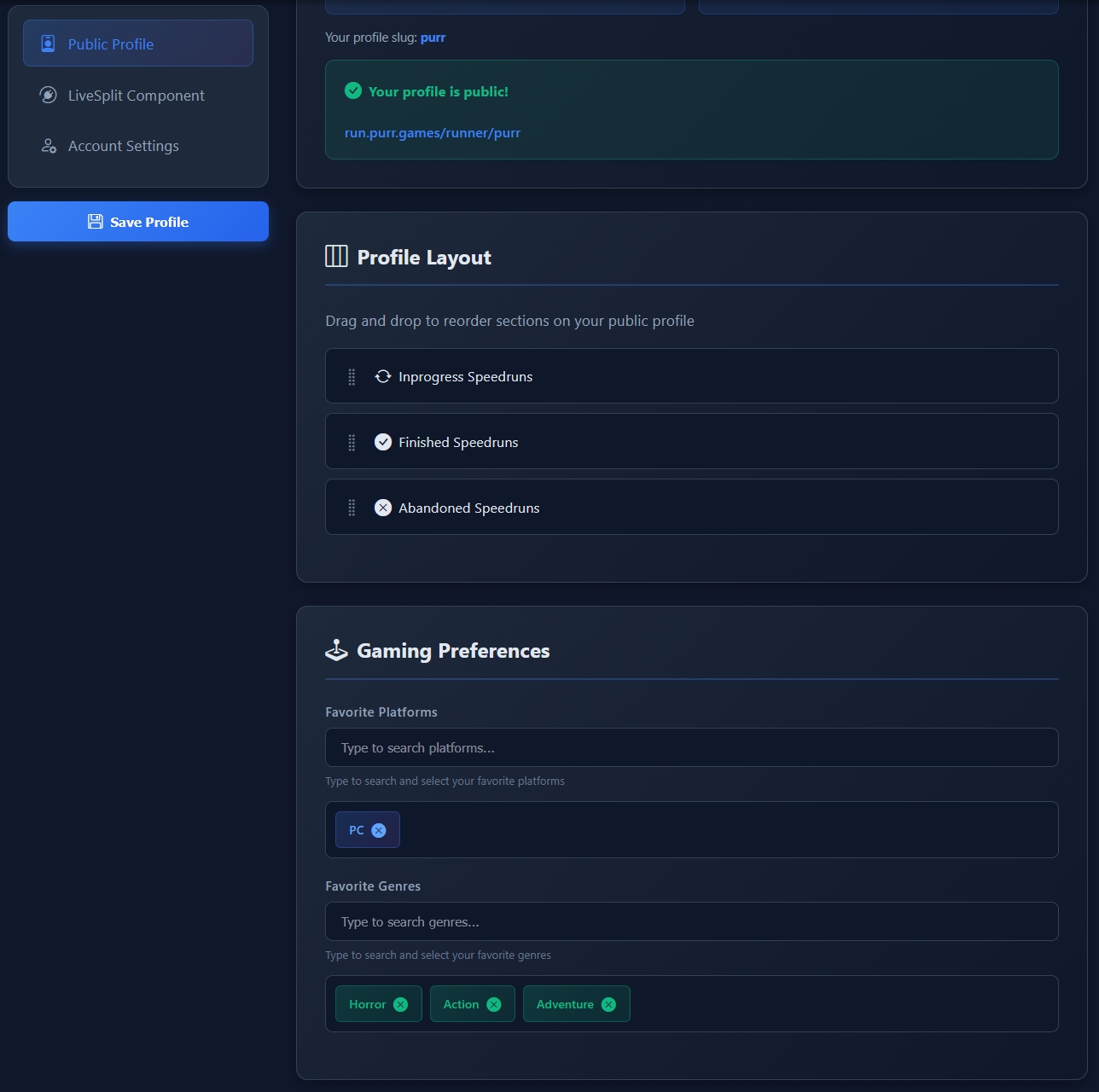Viewport: 1099px width, 1092px height.
Task: Go to Account Settings
Action: [x=124, y=146]
